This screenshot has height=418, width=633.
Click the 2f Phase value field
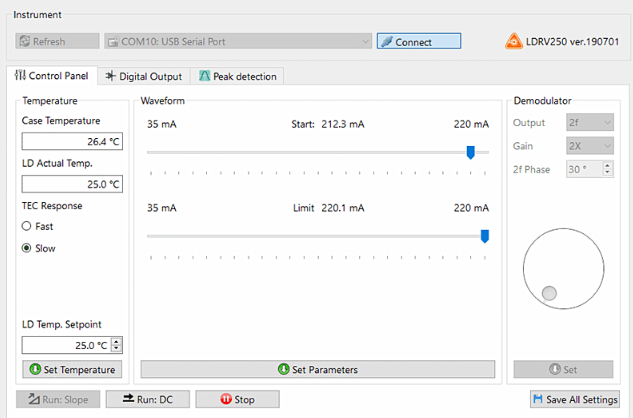pyautogui.click(x=585, y=169)
